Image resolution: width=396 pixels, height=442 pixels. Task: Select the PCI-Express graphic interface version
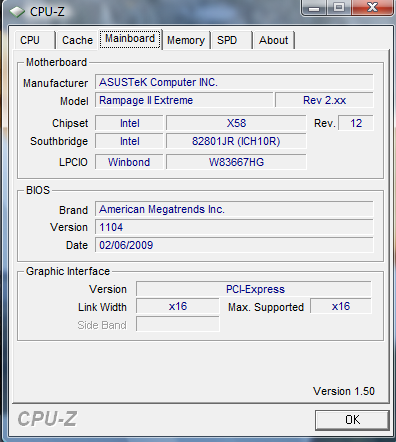coord(254,289)
